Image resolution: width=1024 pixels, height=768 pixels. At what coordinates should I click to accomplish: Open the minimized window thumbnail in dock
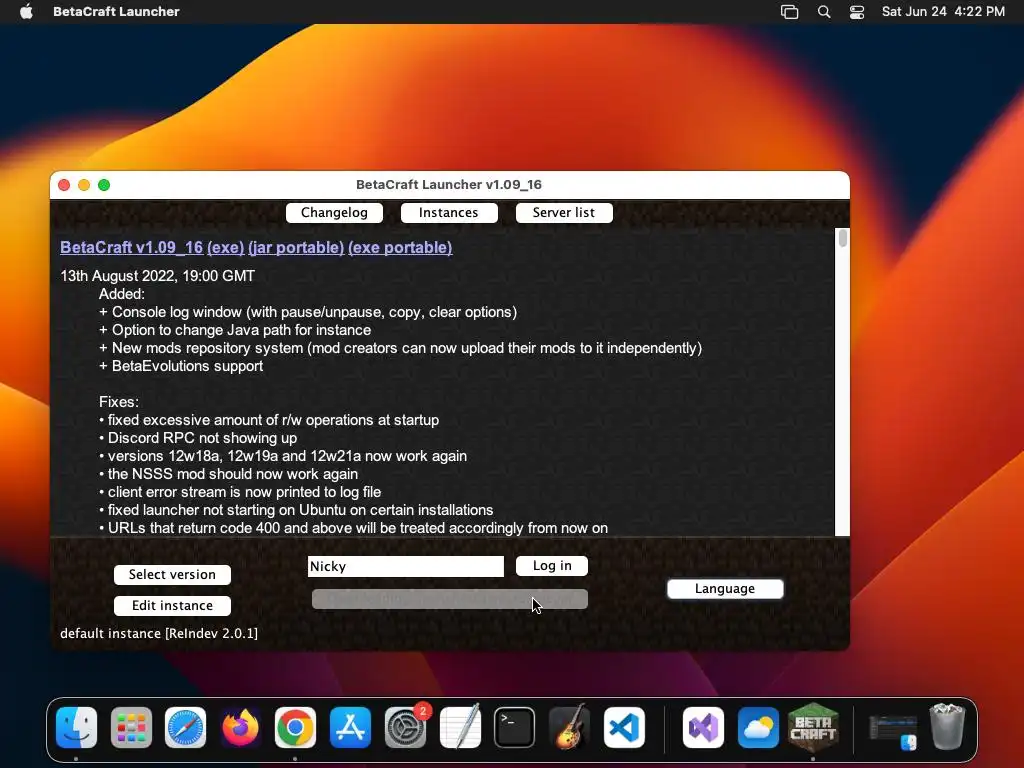(x=893, y=731)
